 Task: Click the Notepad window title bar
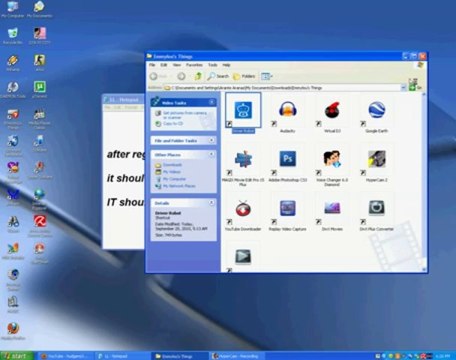click(x=124, y=100)
